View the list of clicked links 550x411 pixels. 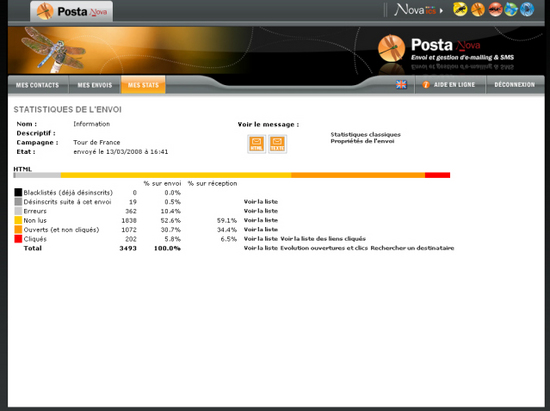pyautogui.click(x=323, y=239)
